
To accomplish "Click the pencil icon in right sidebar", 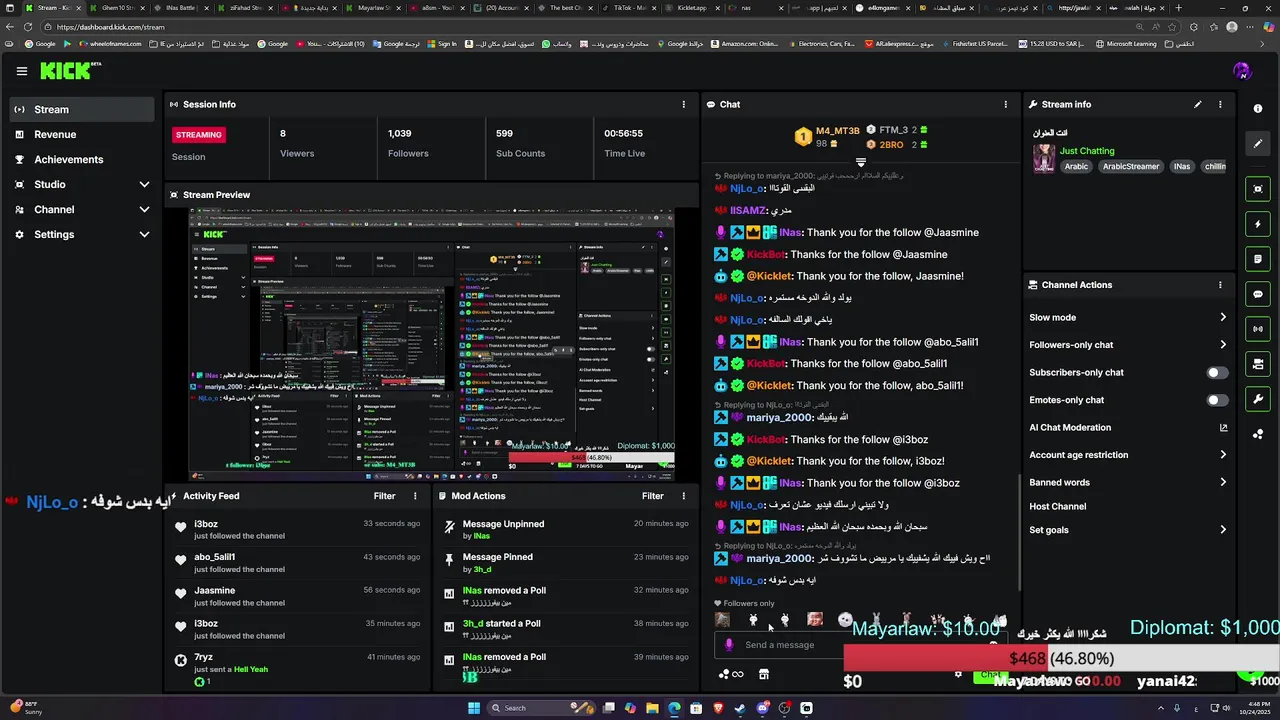I will point(1258,143).
